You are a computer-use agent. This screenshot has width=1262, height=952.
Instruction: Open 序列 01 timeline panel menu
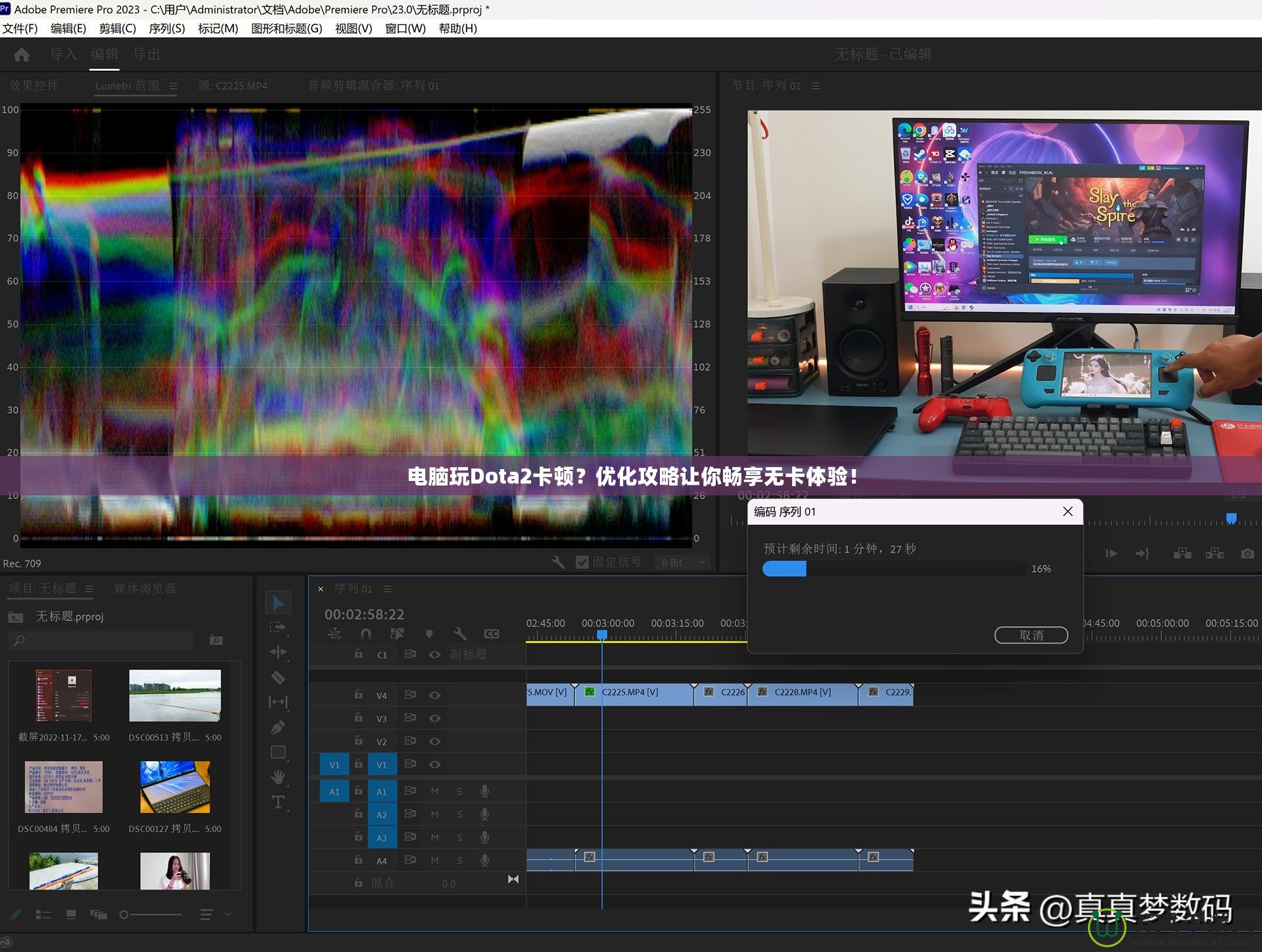click(x=388, y=589)
